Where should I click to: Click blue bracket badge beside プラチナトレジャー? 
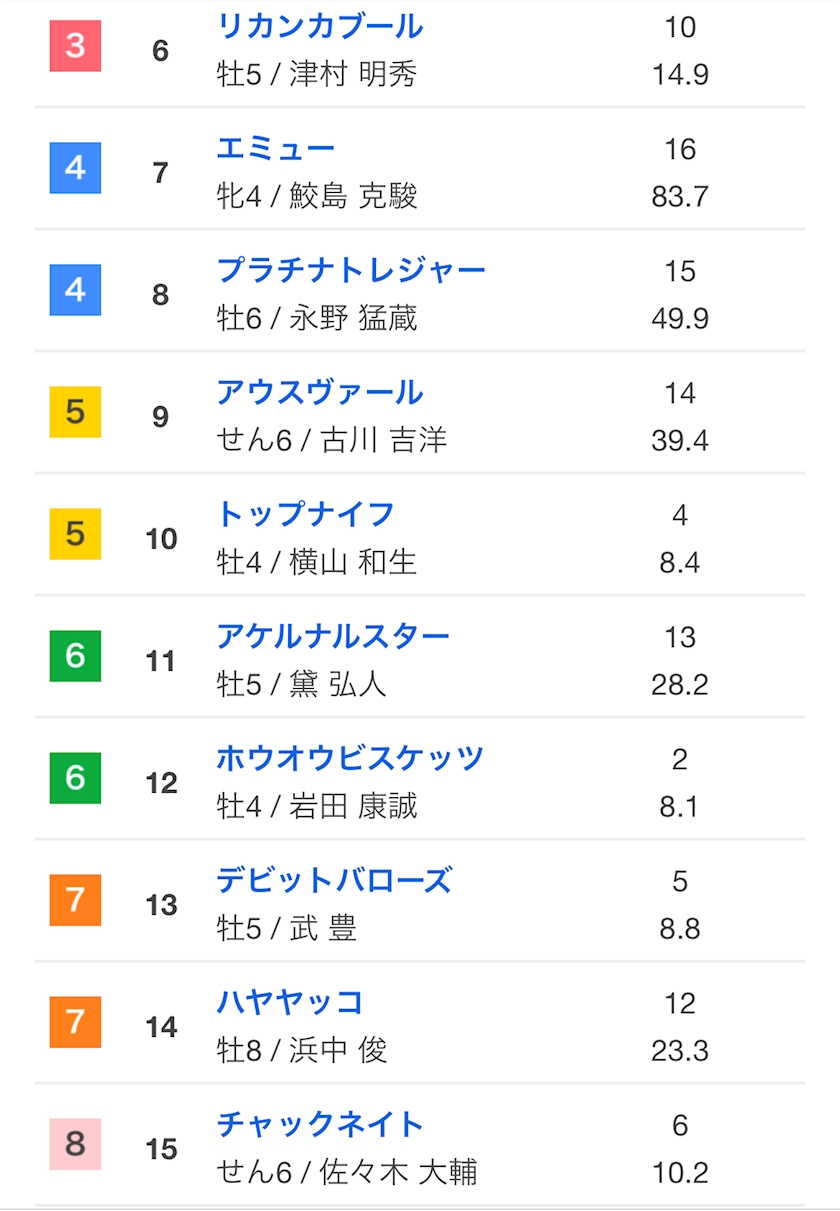76,290
